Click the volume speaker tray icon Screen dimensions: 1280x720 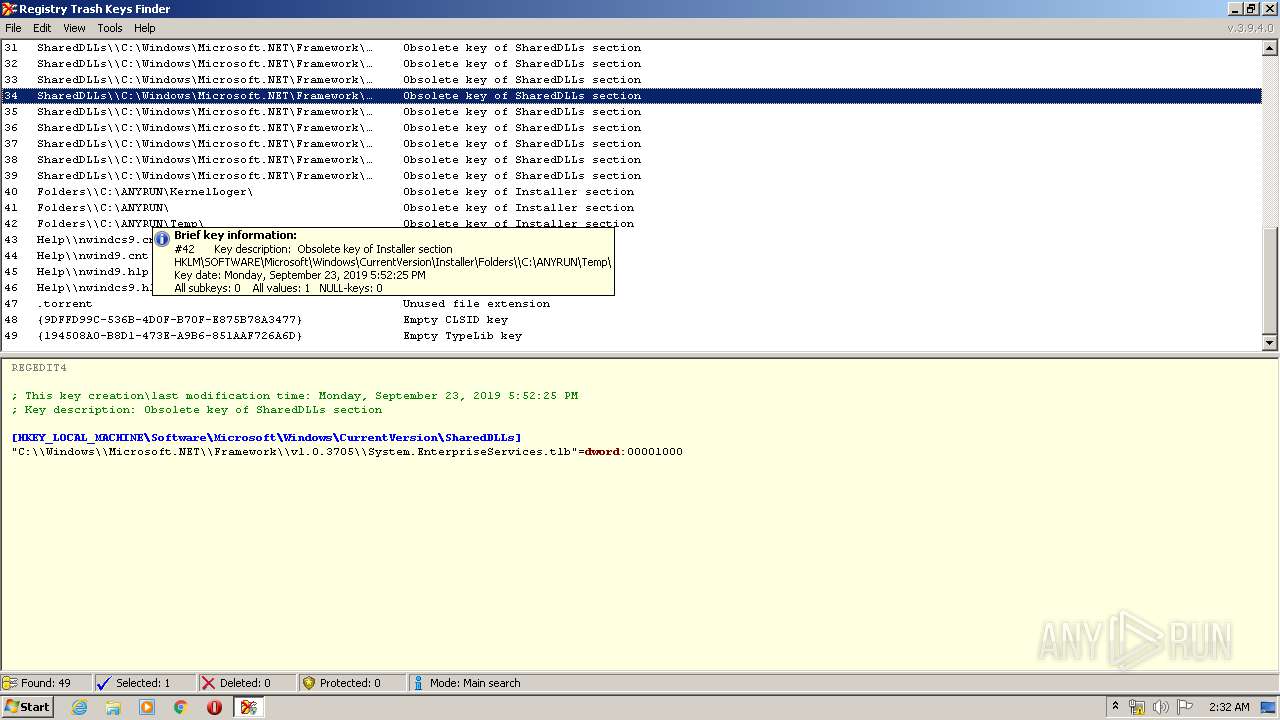coord(1160,707)
